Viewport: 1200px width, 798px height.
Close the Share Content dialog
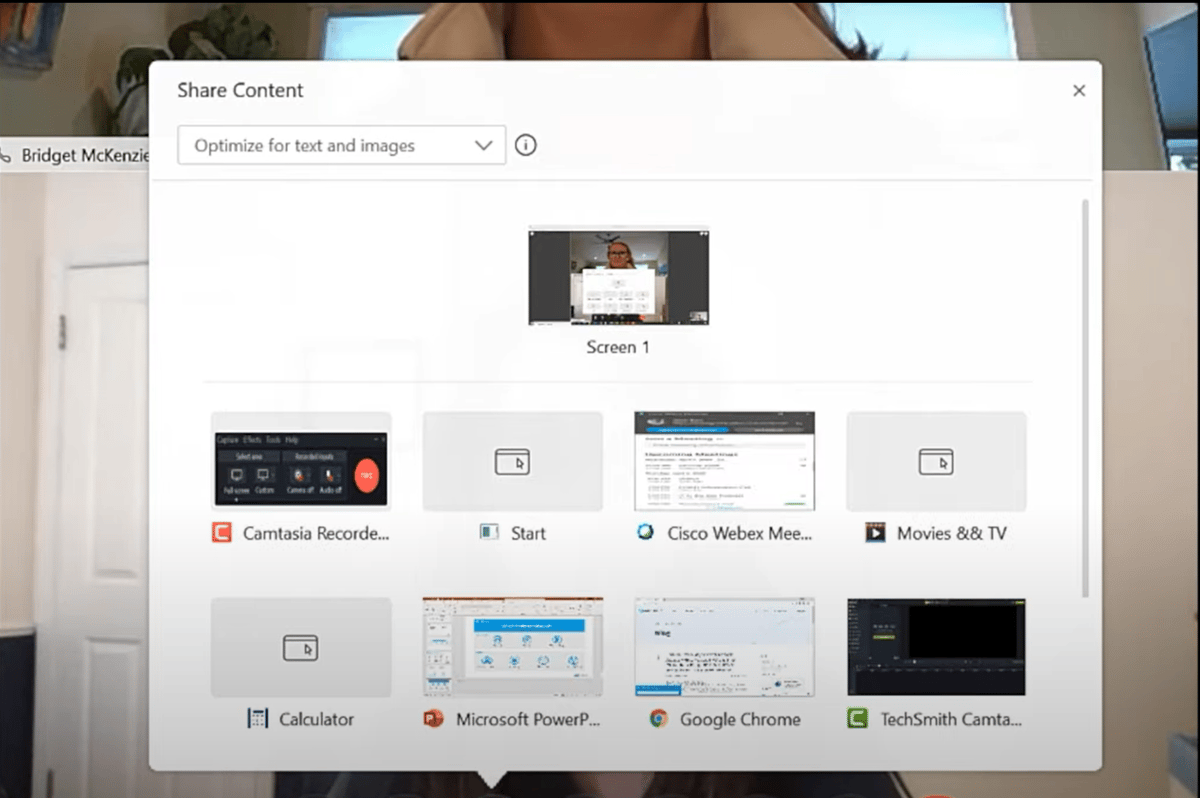click(x=1079, y=90)
